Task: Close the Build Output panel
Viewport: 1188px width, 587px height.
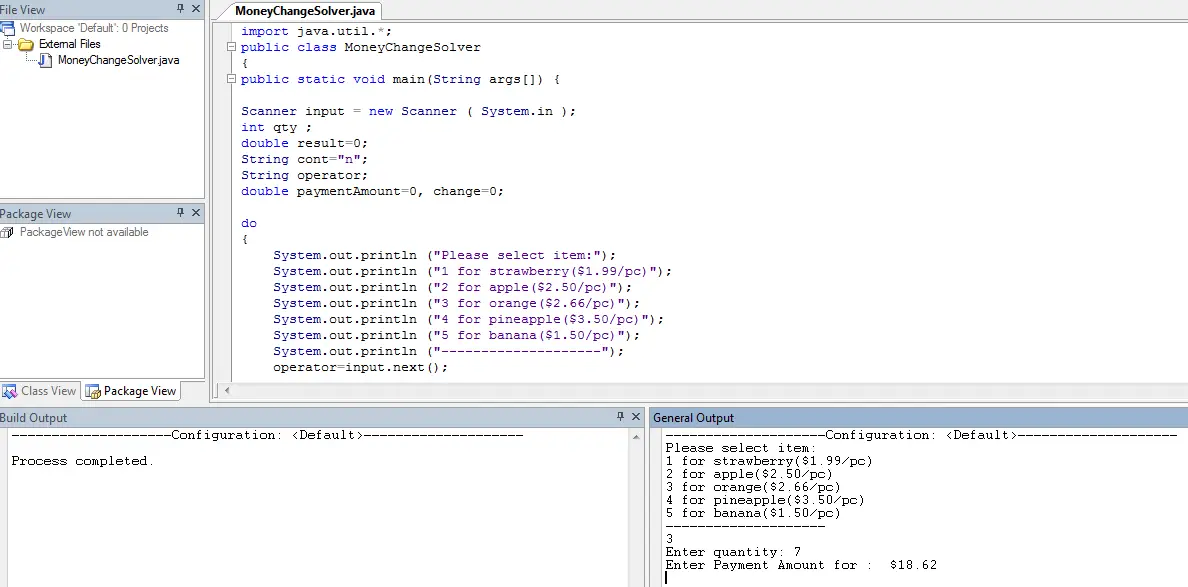Action: click(636, 417)
